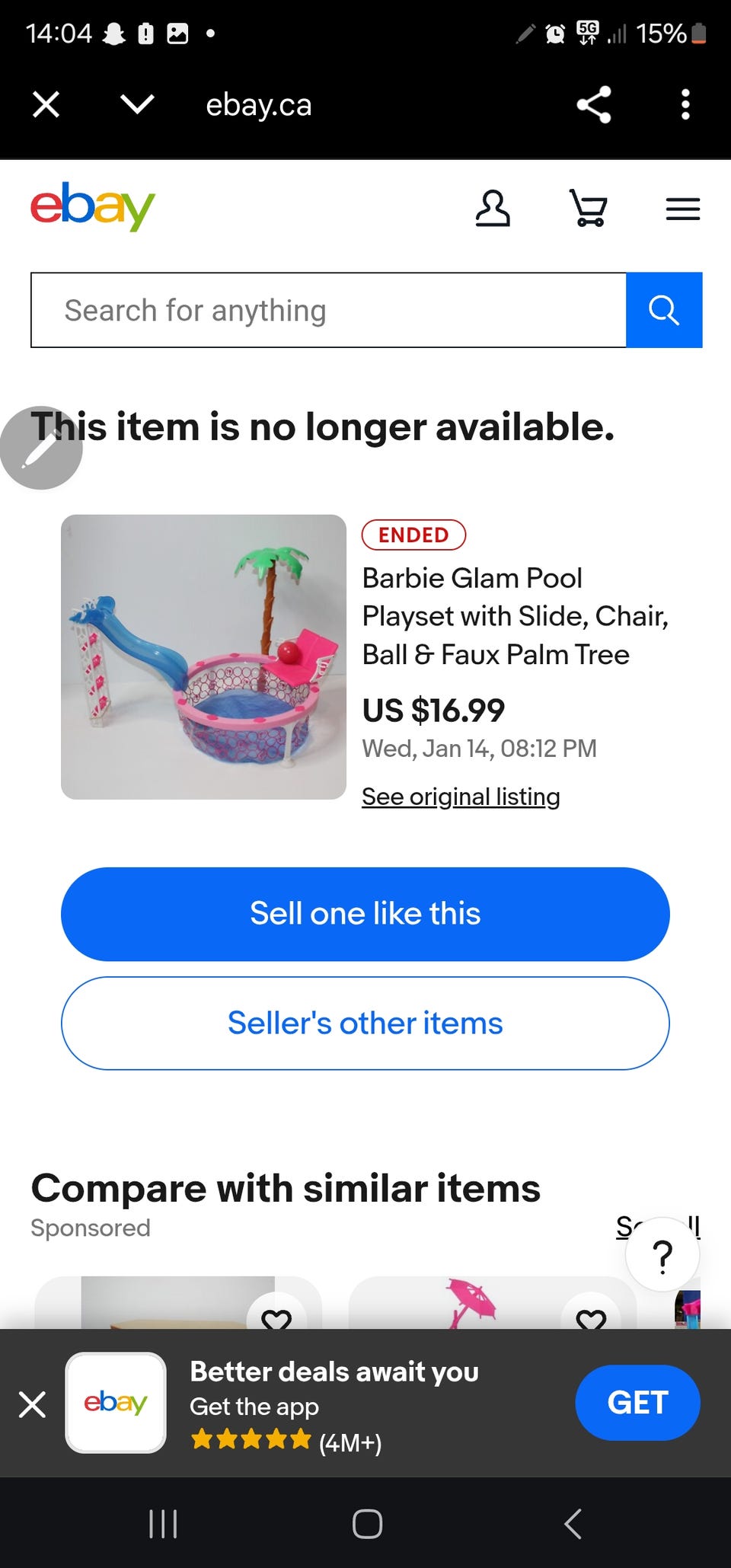The width and height of the screenshot is (731, 1568).
Task: Open the eBay account profile icon
Action: click(493, 209)
